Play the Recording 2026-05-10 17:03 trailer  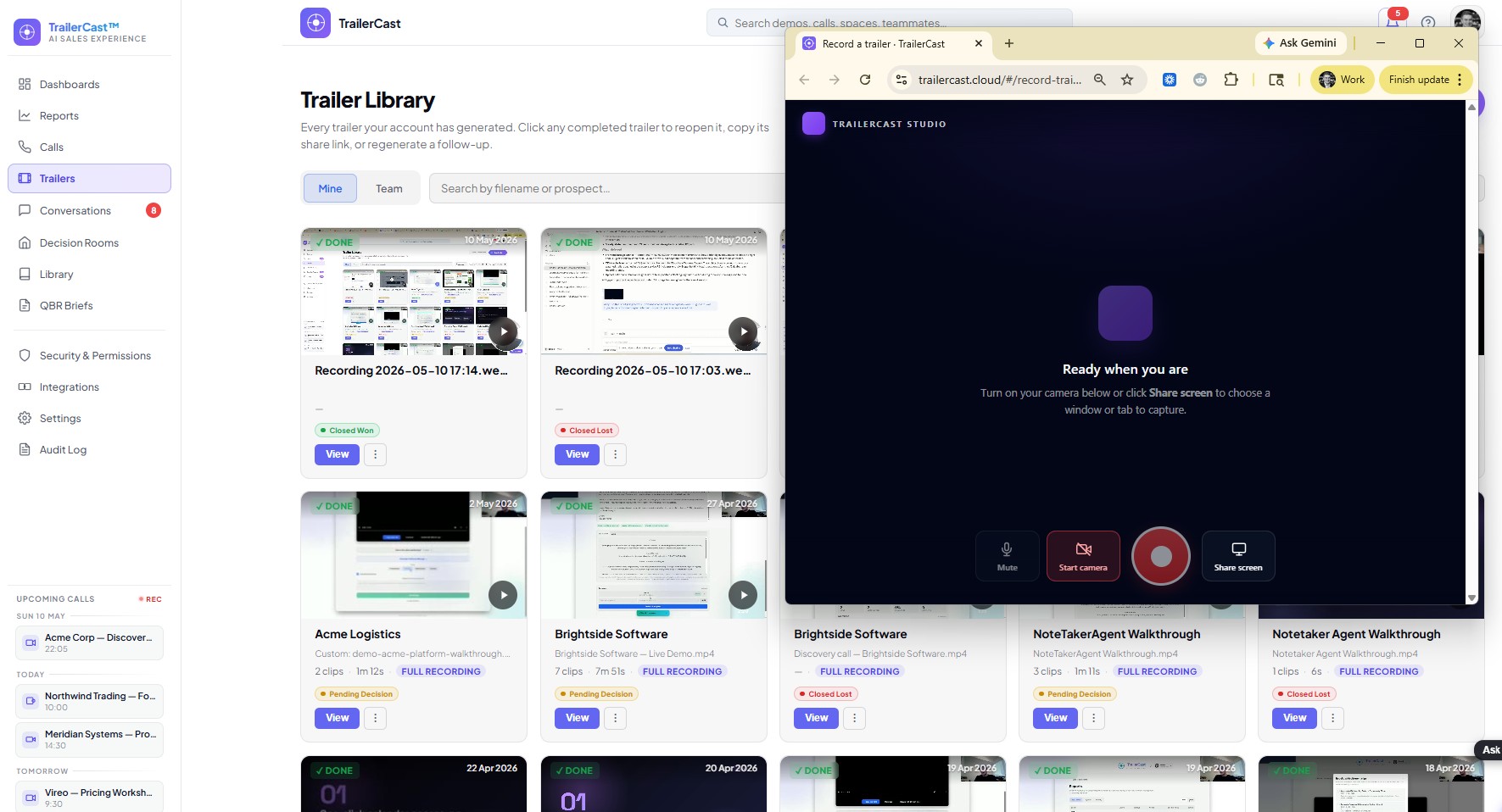tap(744, 331)
